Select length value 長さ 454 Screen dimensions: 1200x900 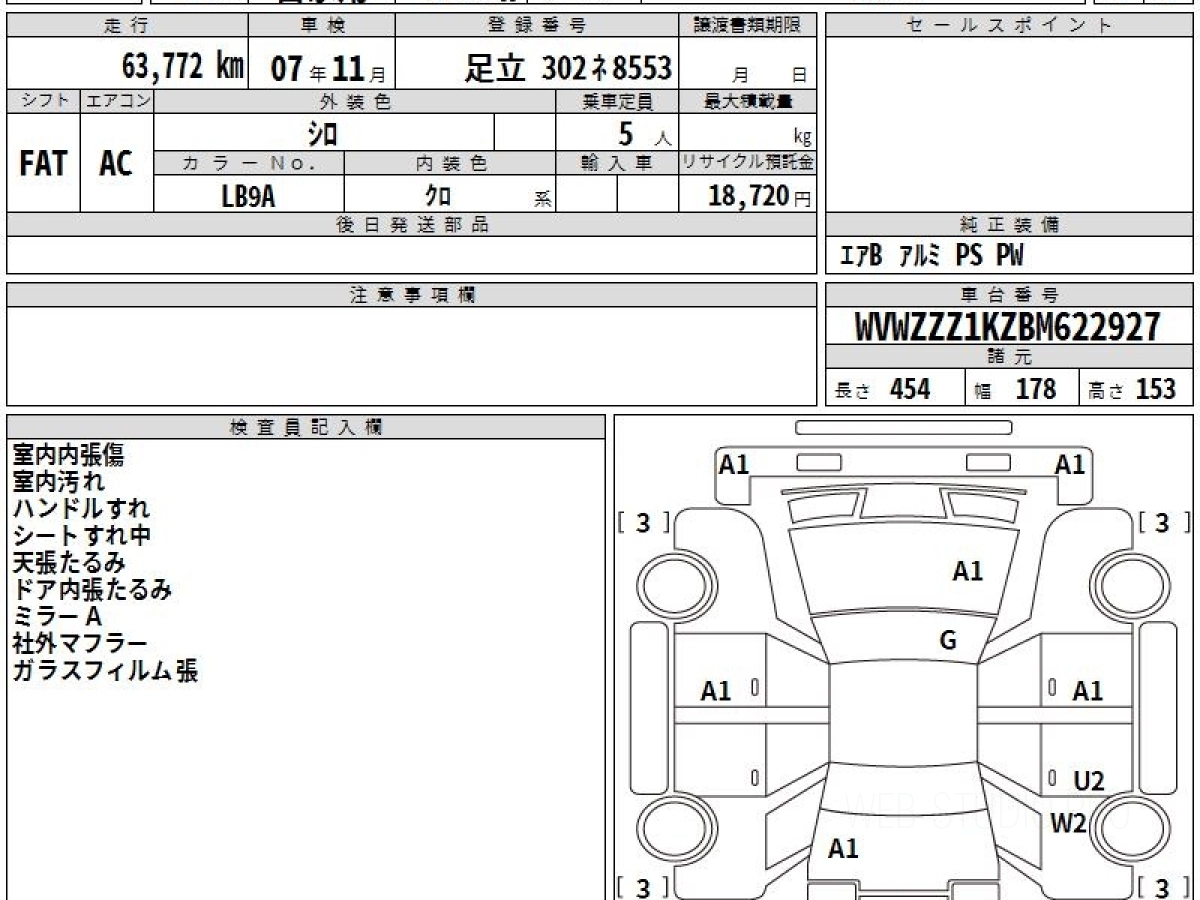[883, 389]
